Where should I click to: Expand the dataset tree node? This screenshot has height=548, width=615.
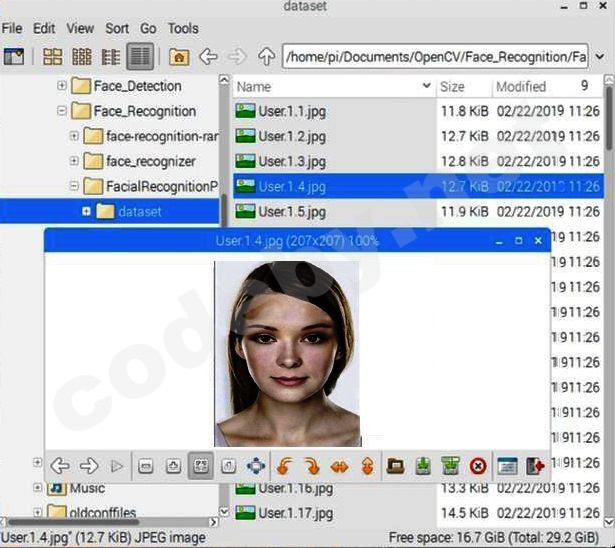click(86, 211)
